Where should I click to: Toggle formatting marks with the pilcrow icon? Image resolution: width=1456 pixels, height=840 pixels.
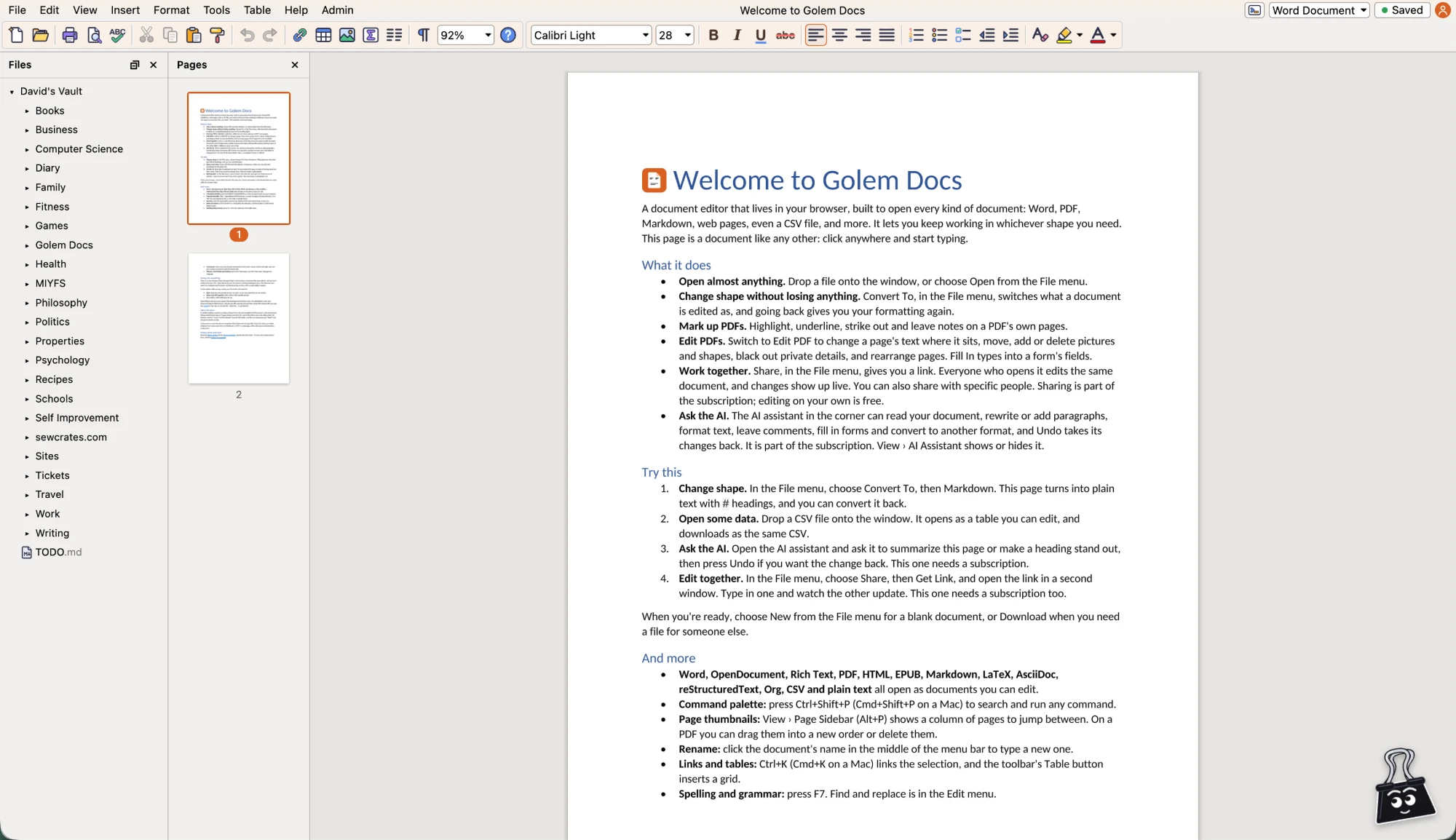(423, 35)
